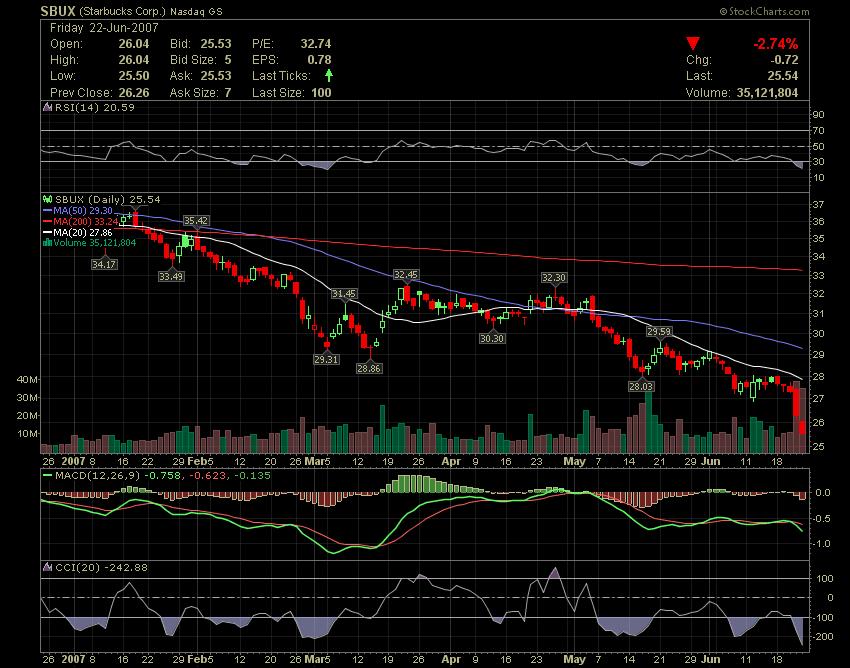Click the 10M volume axis label
The height and width of the screenshot is (668, 850).
27,434
